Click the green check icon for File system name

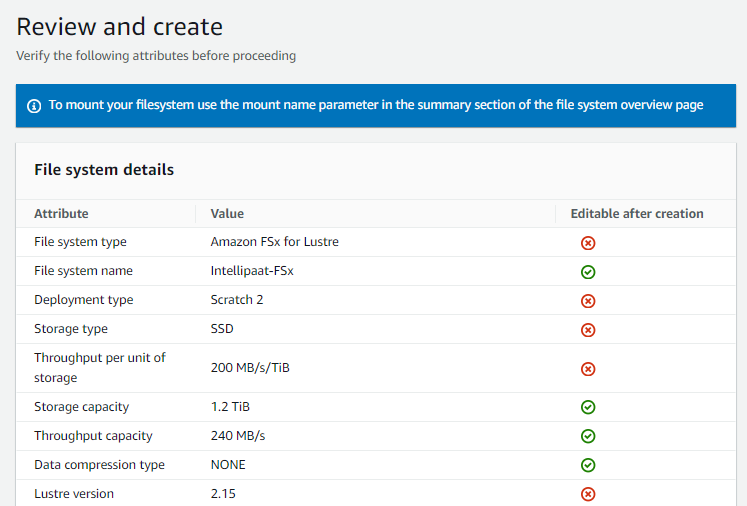click(588, 272)
